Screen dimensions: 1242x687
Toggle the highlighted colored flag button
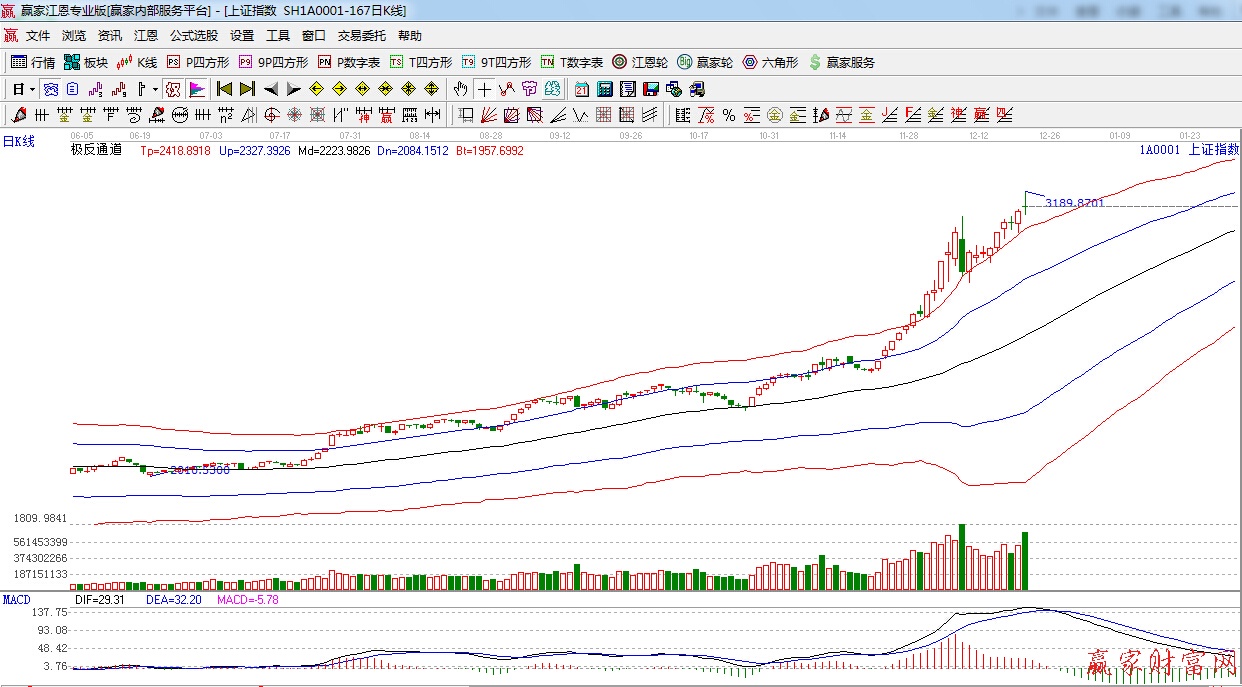point(196,89)
